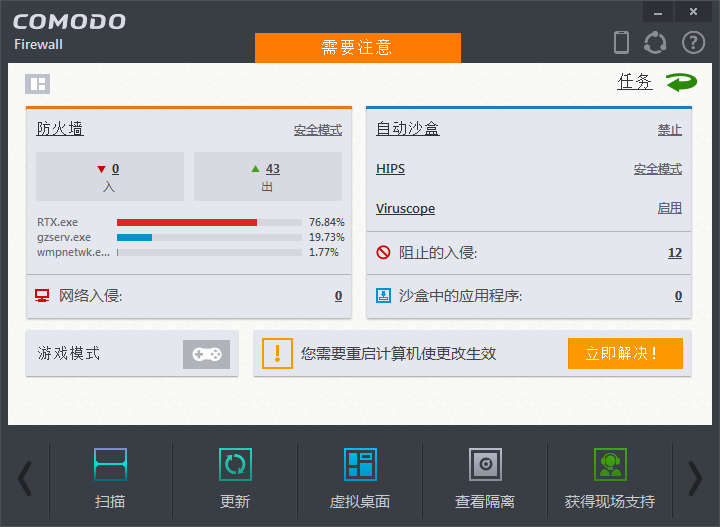The height and width of the screenshot is (527, 720).
Task: Click 获得现场支持 live support icon
Action: 609,465
